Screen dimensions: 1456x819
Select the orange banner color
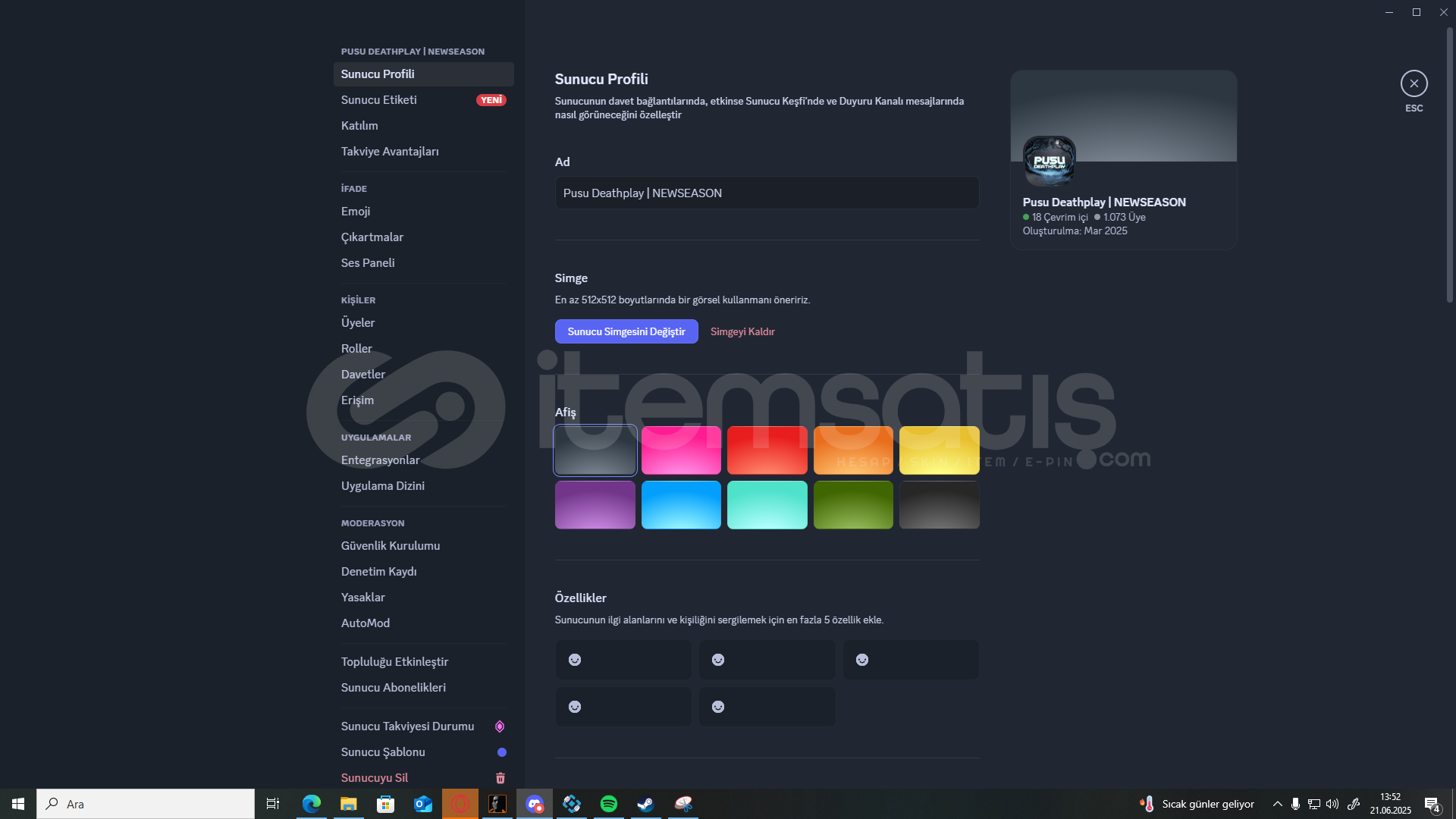853,450
